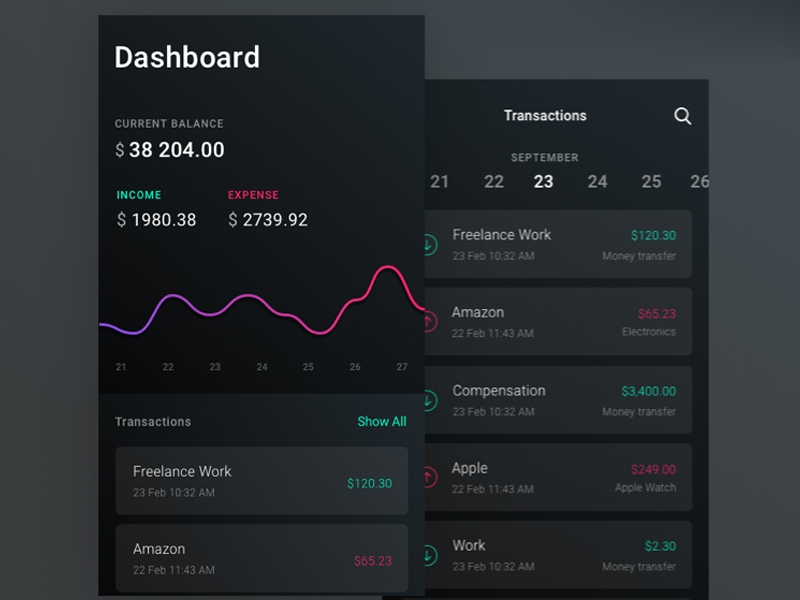Click $65.23 amount in the Dashboard panel
This screenshot has width=800, height=600.
(373, 561)
